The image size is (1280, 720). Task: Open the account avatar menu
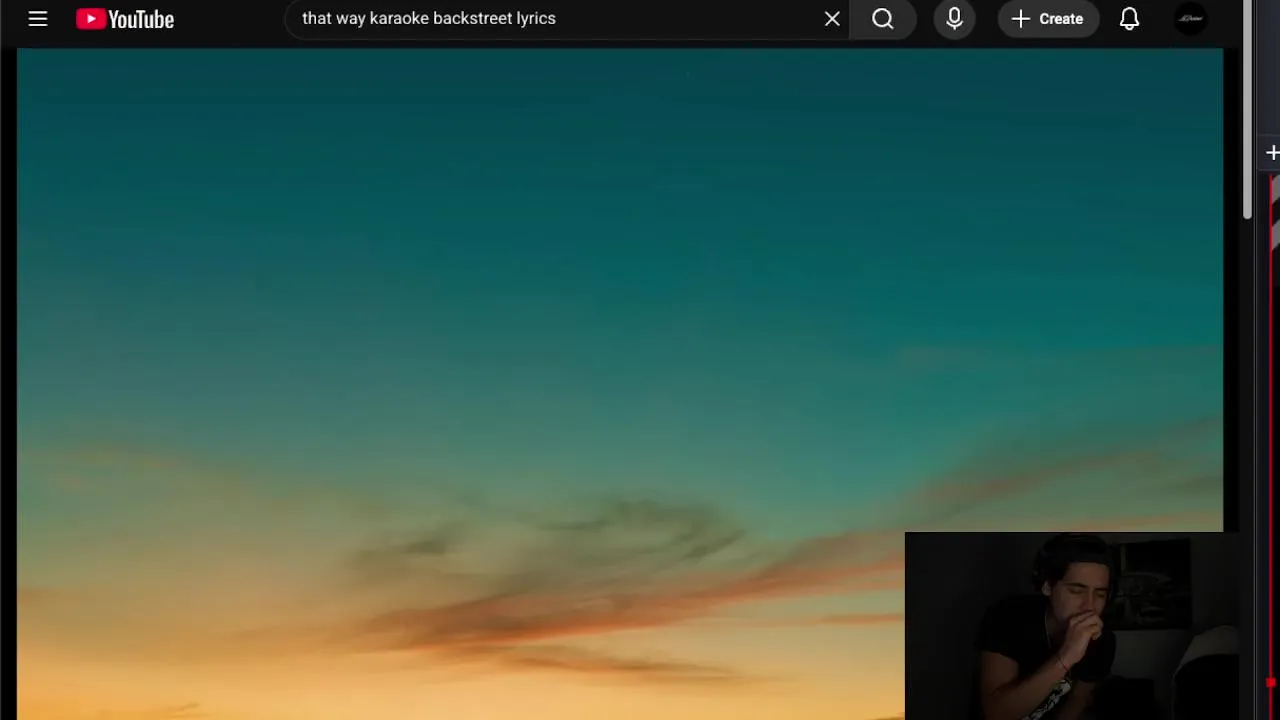pos(1190,19)
